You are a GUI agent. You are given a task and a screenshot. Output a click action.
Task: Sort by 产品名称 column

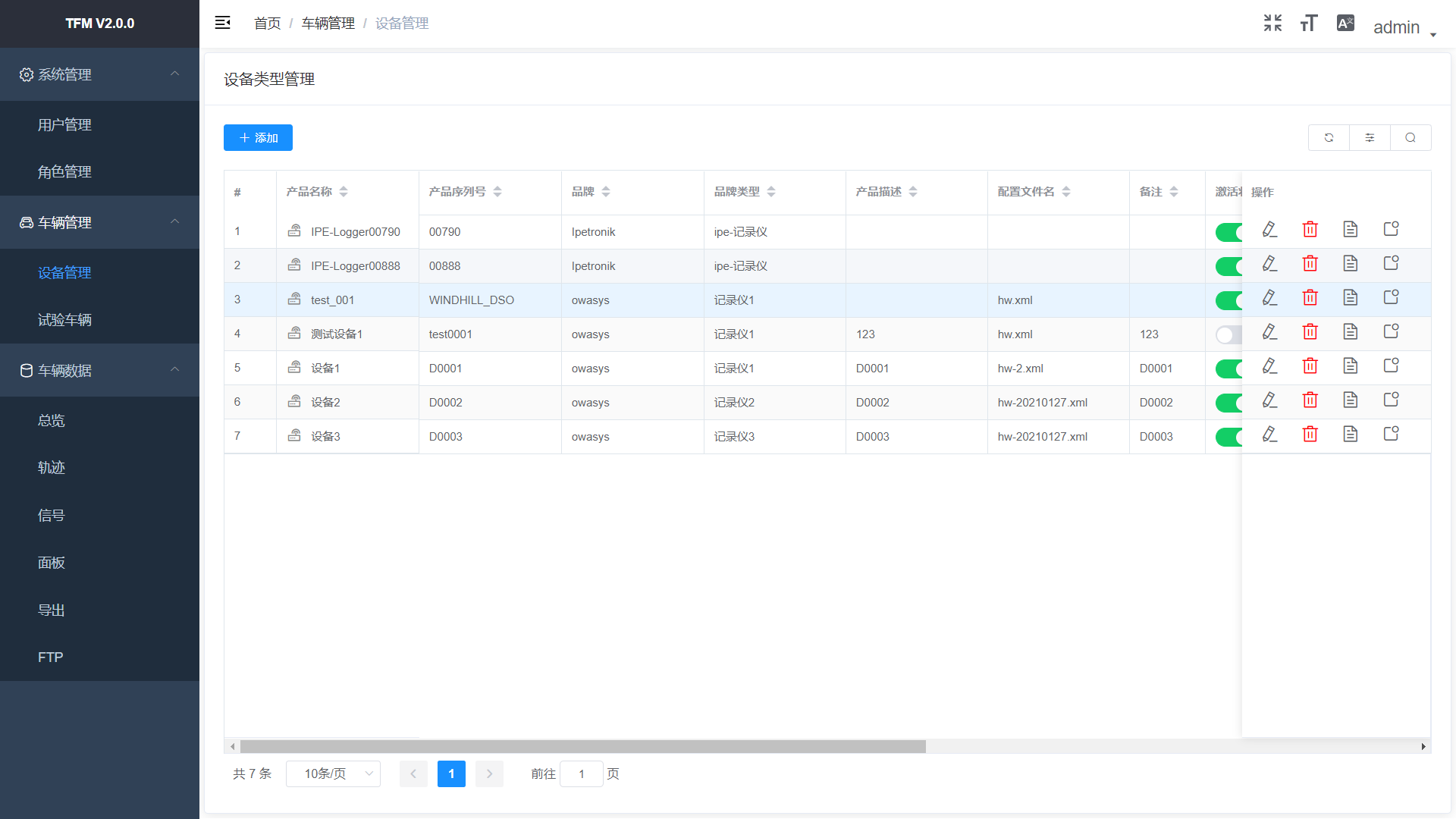[x=344, y=192]
